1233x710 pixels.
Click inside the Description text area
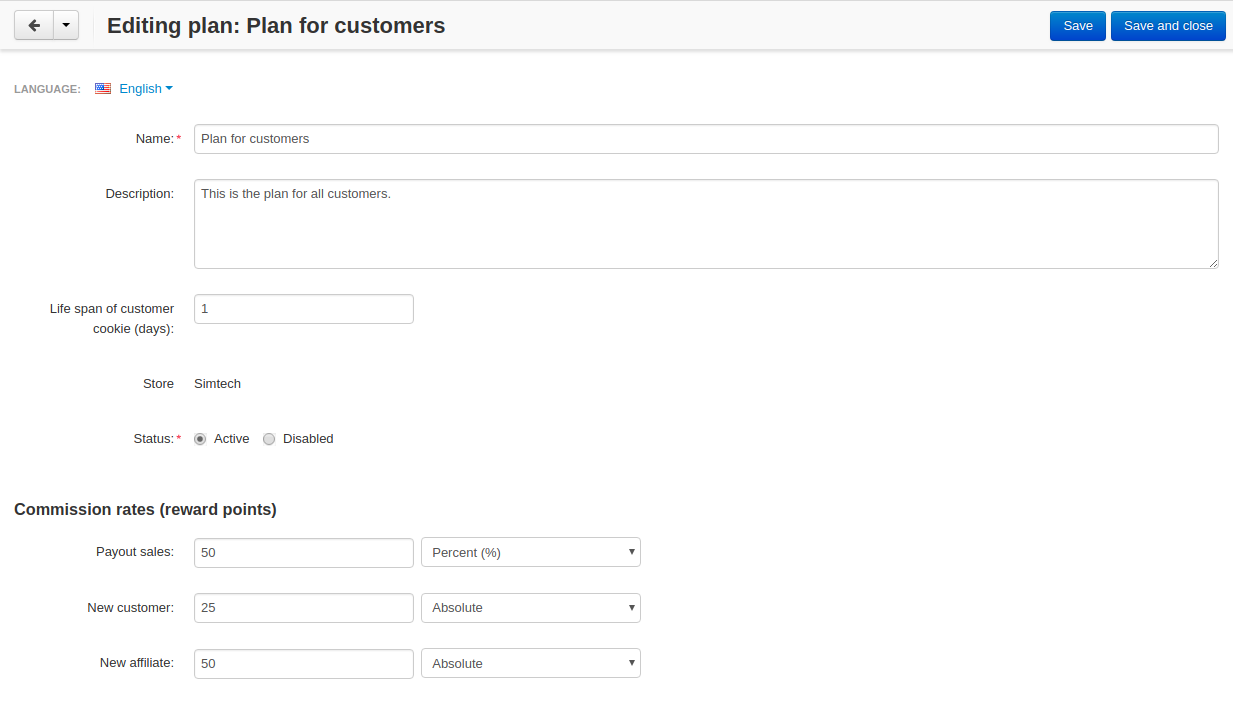pyautogui.click(x=706, y=224)
